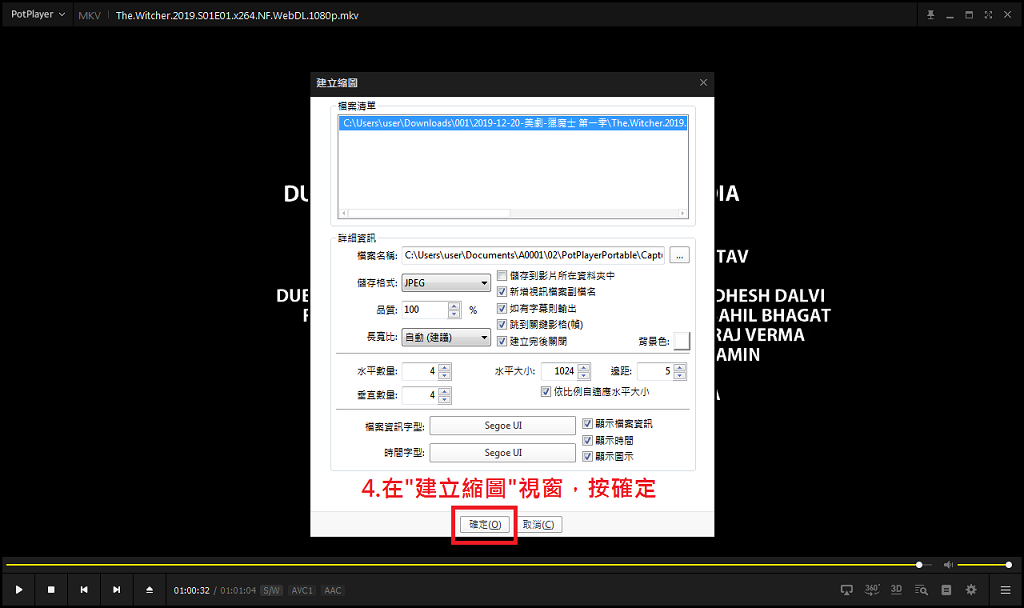
Task: Maximize the PotPlayer window
Action: coord(969,15)
